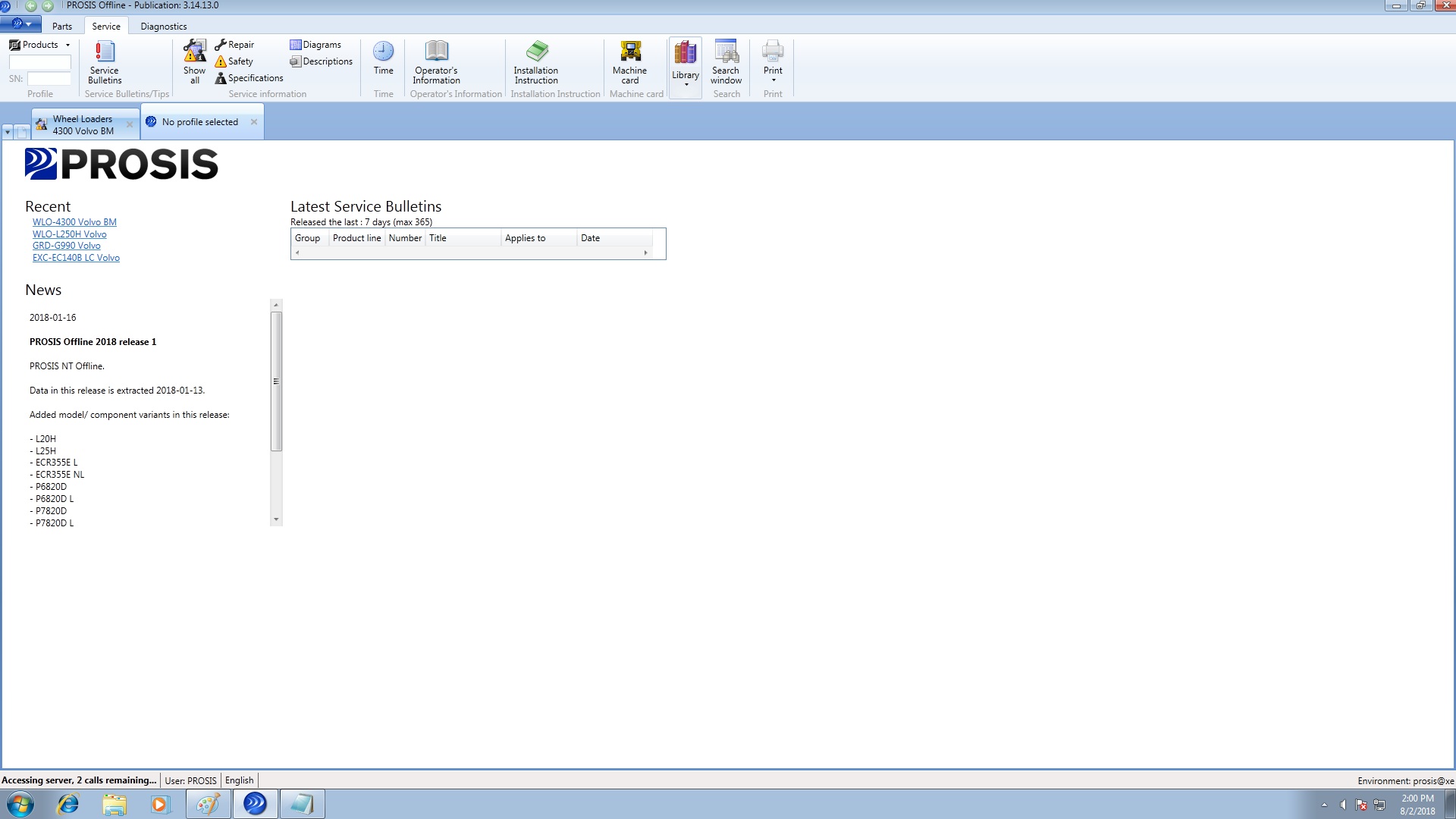This screenshot has width=1456, height=819.
Task: Close the Wheel Loaders 4300 Volvo BM tab
Action: tap(130, 124)
